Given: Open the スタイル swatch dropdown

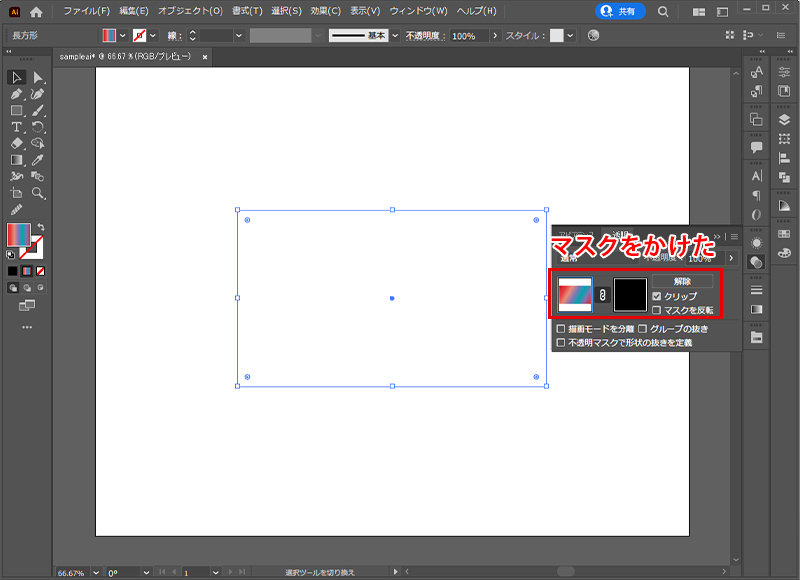Looking at the screenshot, I should (570, 35).
